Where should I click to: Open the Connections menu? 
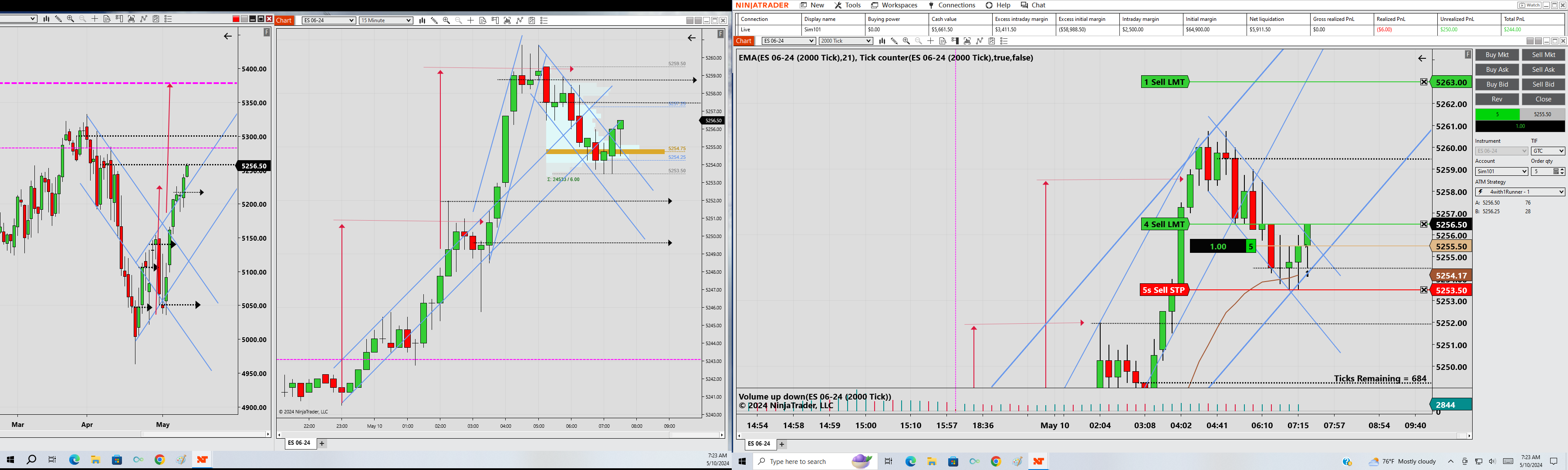click(x=952, y=5)
